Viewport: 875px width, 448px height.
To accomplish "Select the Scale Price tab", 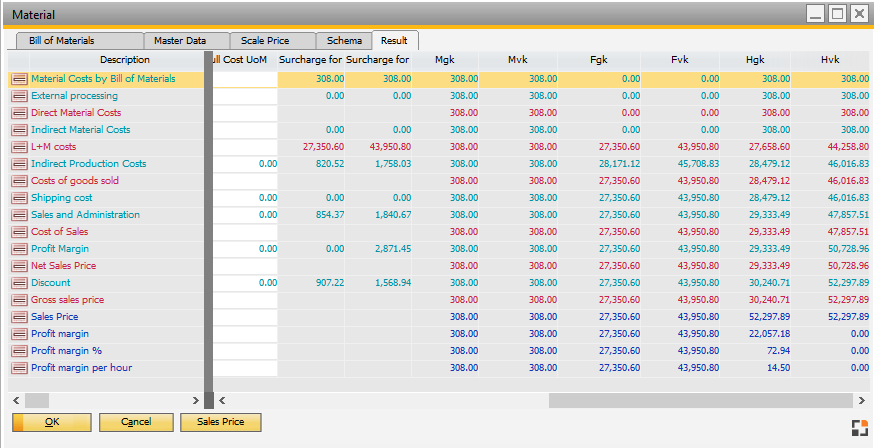I will (265, 41).
